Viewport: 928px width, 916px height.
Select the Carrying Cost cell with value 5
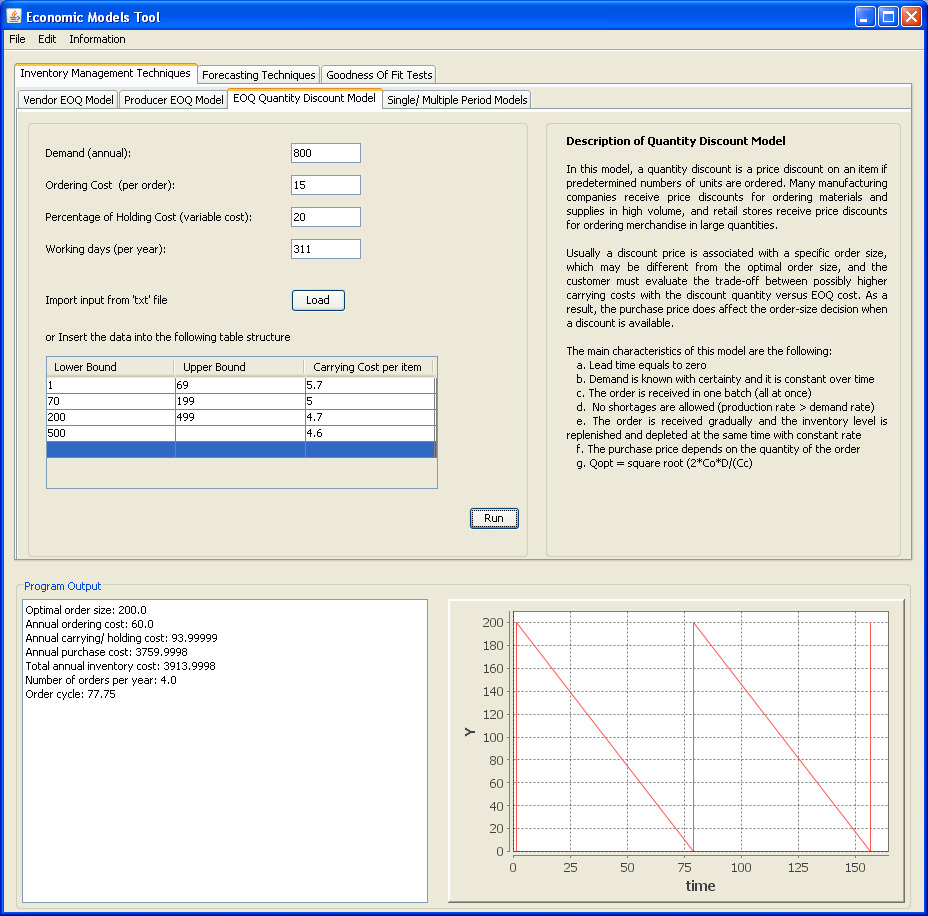(370, 401)
